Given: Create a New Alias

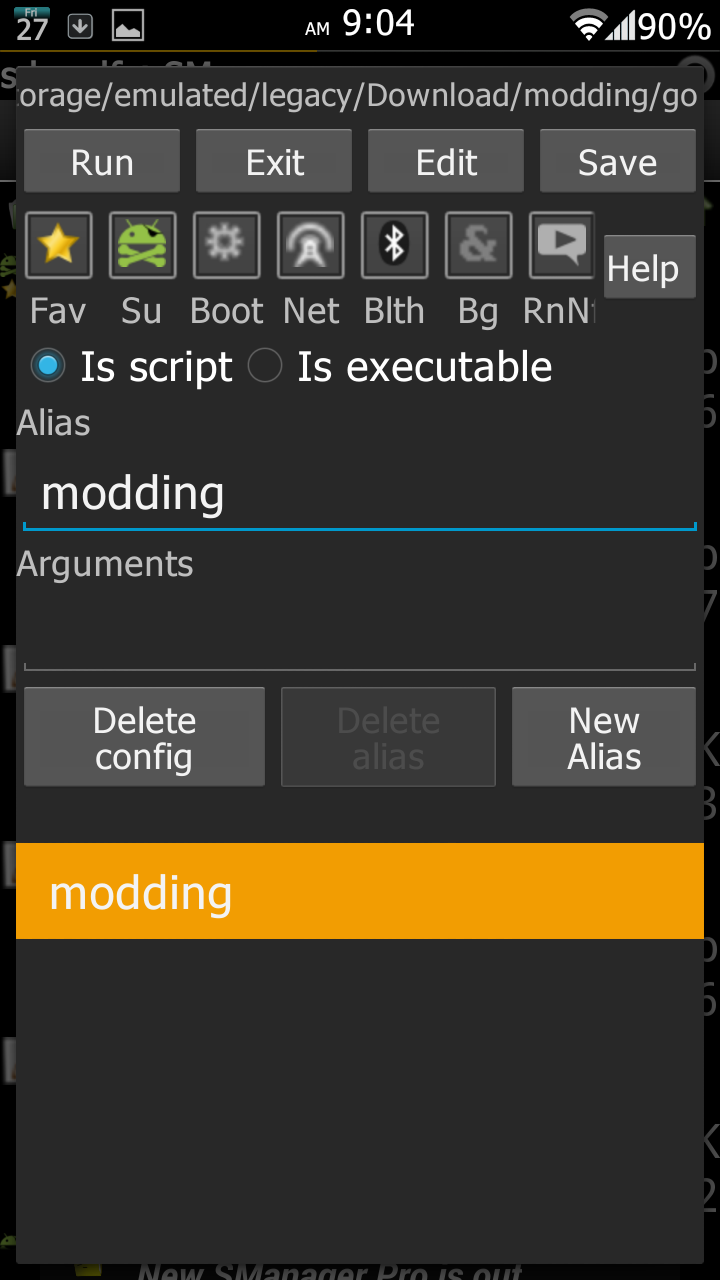Looking at the screenshot, I should [x=604, y=738].
